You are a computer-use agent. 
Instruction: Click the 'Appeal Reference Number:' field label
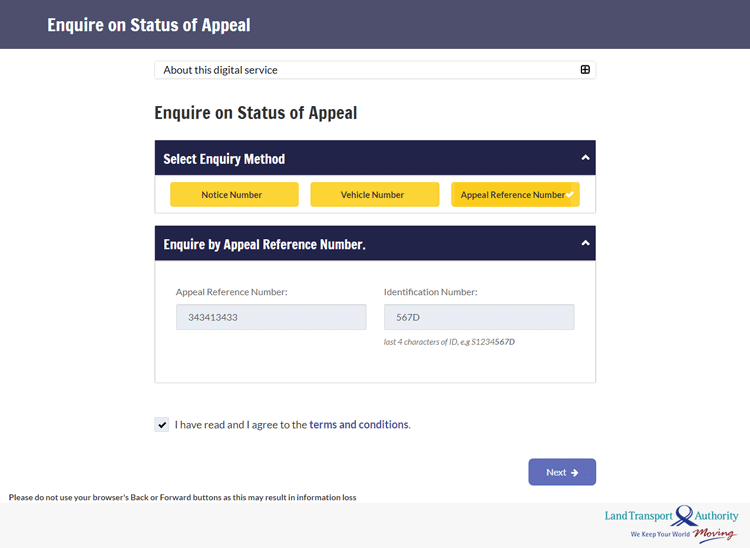click(x=232, y=292)
